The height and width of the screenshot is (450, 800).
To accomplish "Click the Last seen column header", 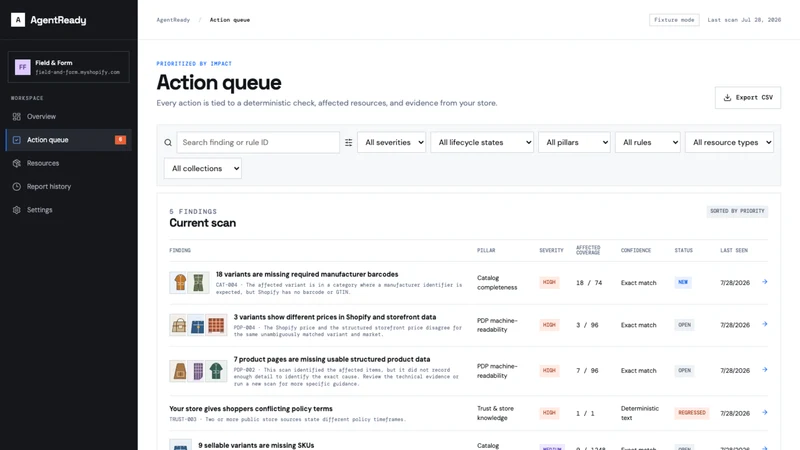I will click(734, 251).
